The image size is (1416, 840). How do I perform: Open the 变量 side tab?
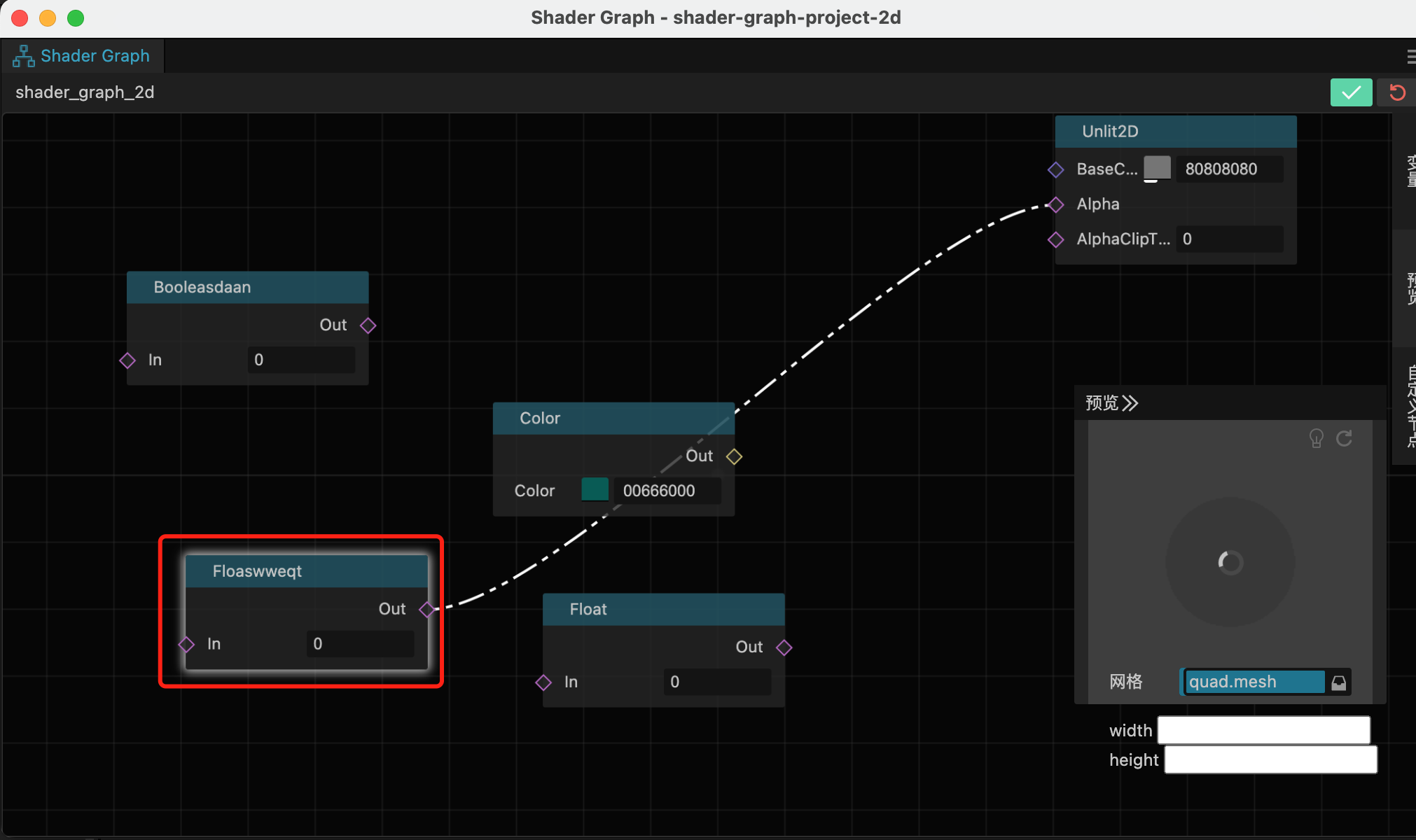(x=1409, y=171)
